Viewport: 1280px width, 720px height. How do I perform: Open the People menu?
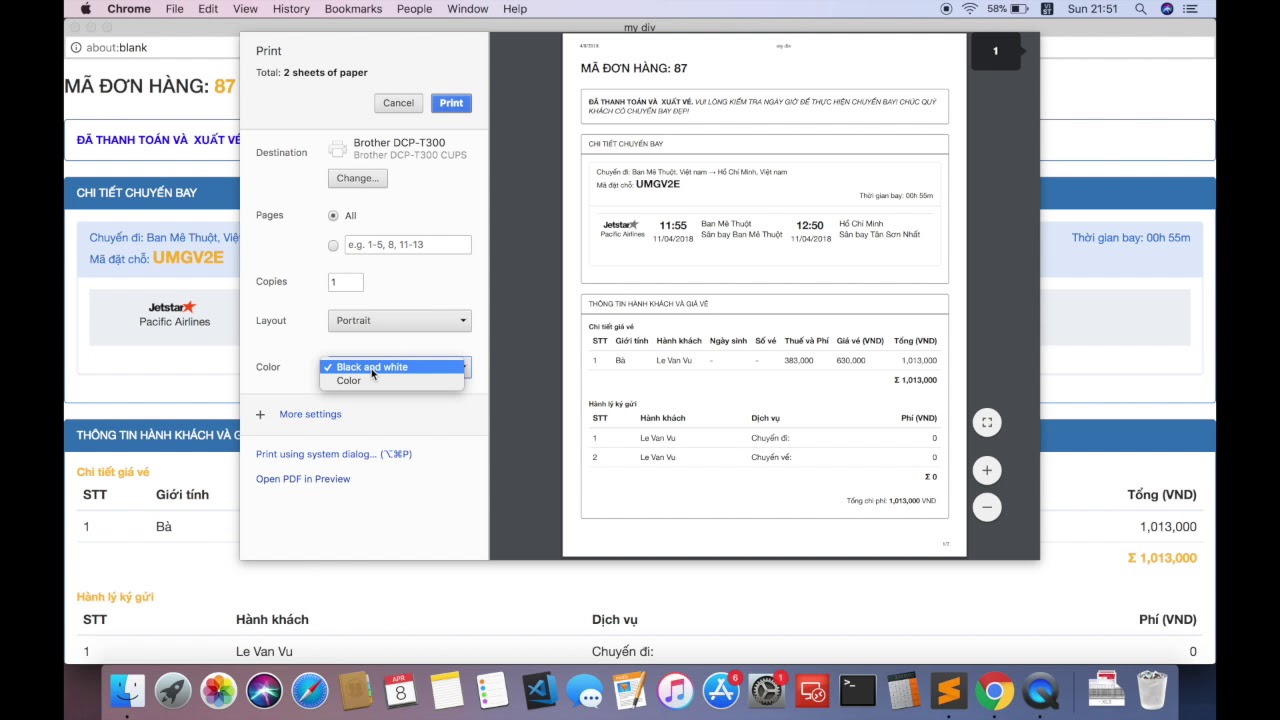(414, 9)
